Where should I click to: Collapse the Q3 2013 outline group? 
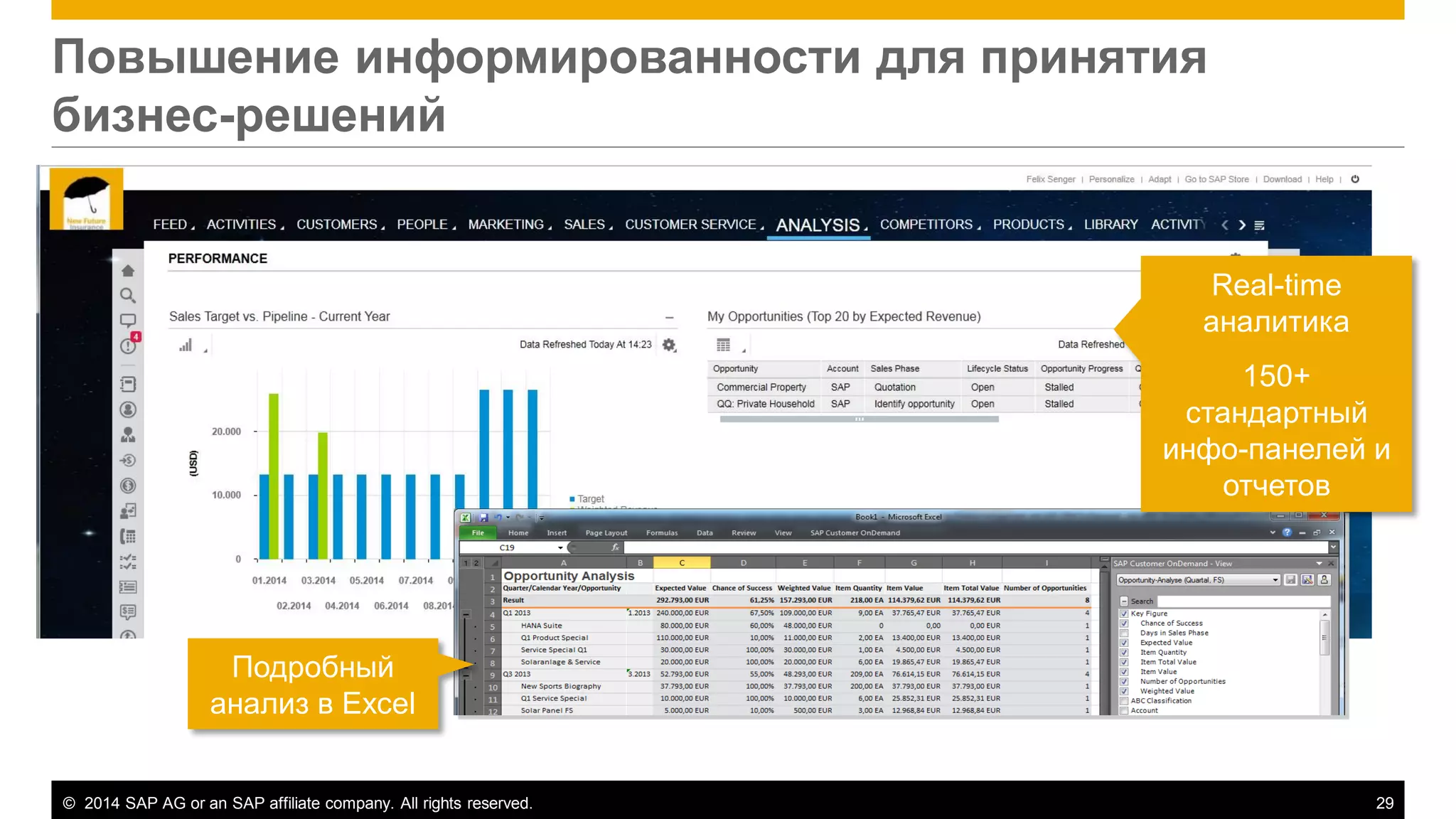(x=466, y=675)
